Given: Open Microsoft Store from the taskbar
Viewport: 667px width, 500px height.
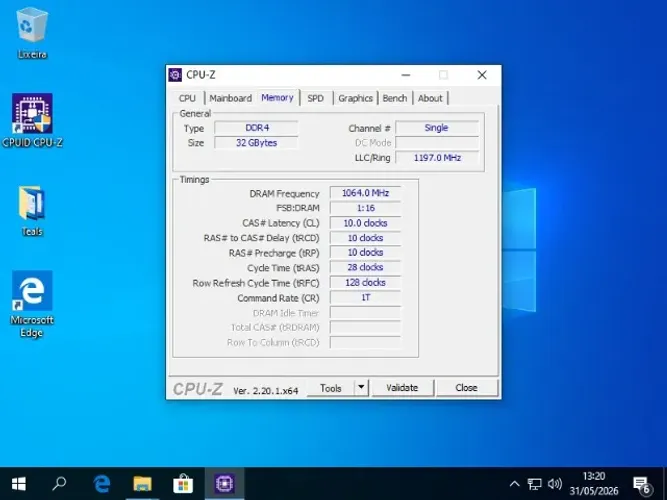Looking at the screenshot, I should (183, 483).
